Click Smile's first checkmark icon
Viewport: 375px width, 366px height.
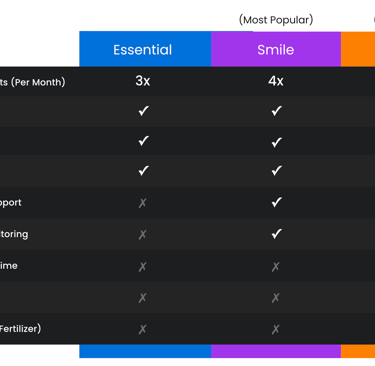276,111
